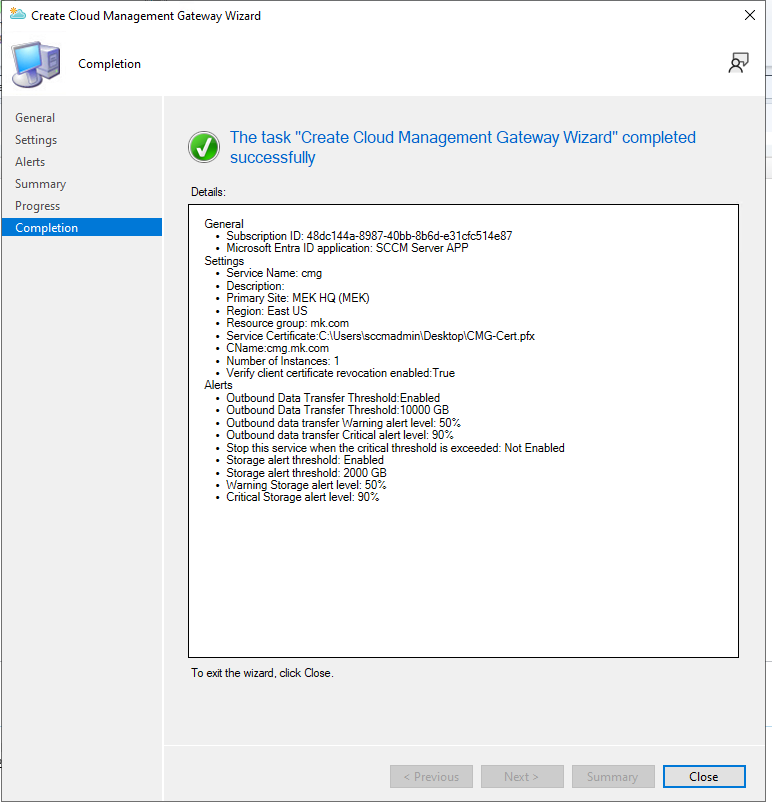Go to the Settings step in the sidebar
This screenshot has height=808, width=772.
(36, 140)
